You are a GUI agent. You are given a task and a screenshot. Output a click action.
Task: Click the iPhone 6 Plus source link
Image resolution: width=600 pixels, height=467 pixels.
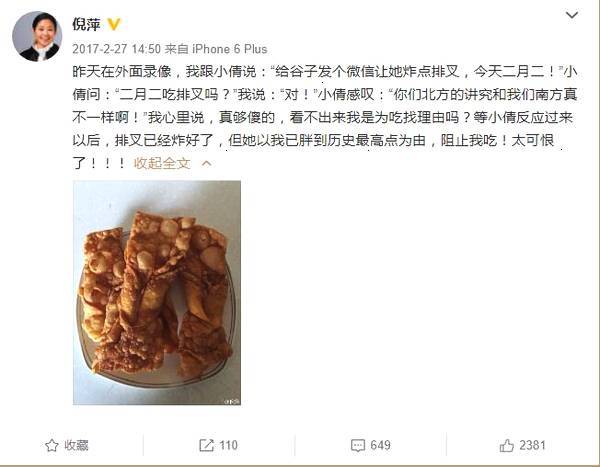pos(230,49)
